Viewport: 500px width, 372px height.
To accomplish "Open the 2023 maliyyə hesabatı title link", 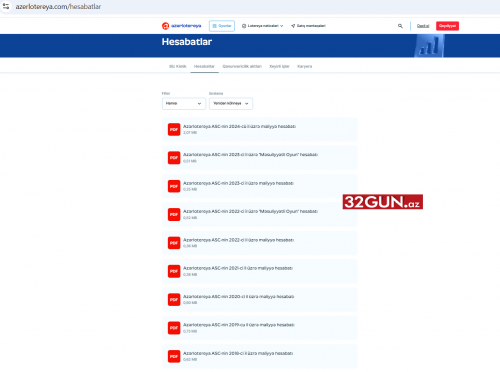I will pos(238,183).
